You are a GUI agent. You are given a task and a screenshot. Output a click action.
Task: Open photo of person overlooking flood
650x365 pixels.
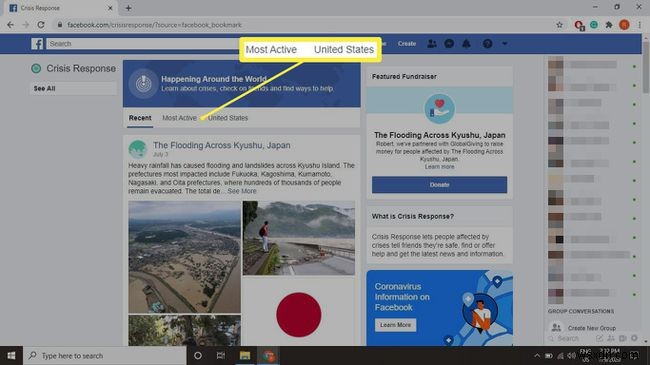pos(299,238)
